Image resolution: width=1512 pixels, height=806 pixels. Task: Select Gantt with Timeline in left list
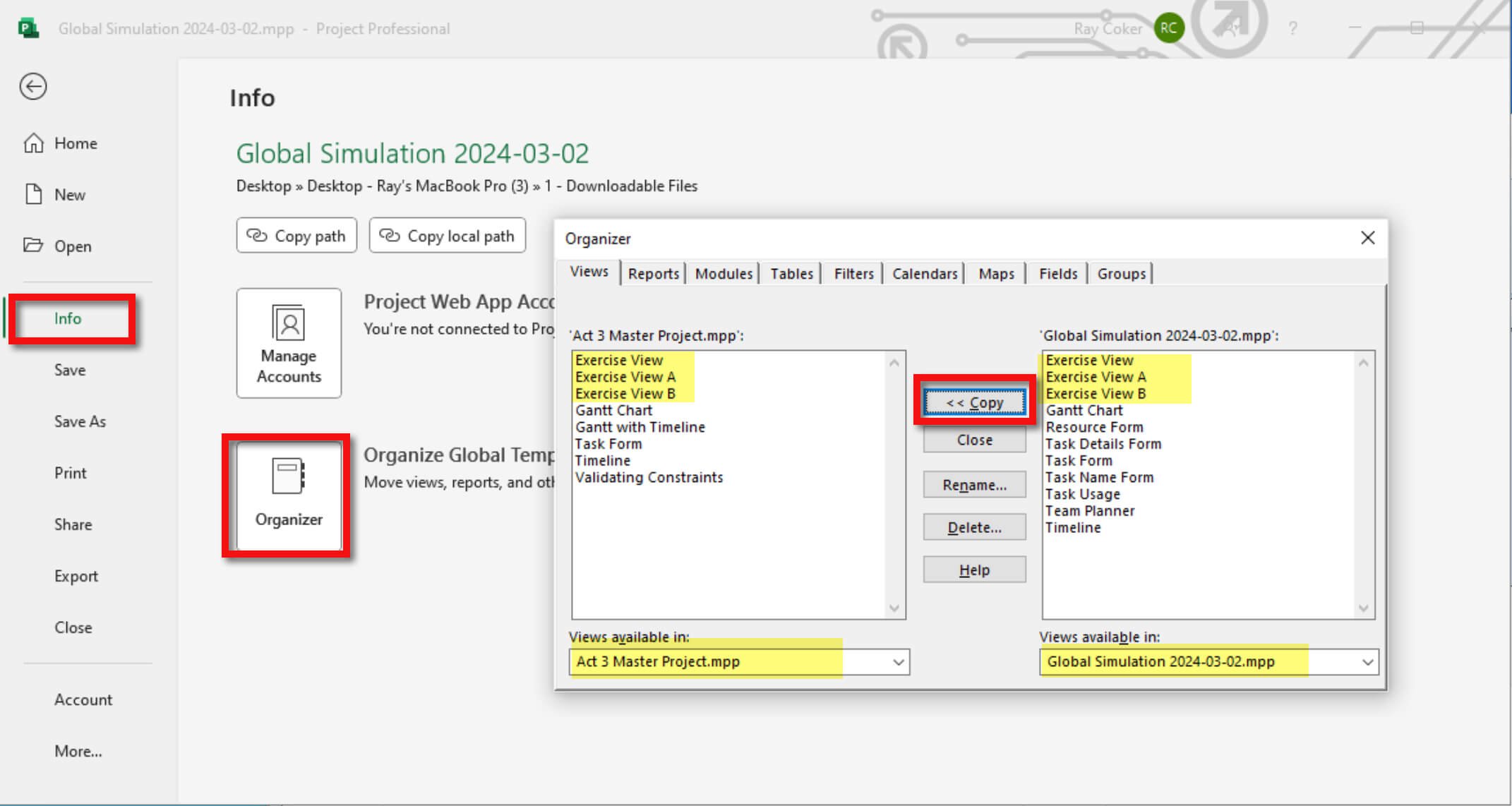640,427
